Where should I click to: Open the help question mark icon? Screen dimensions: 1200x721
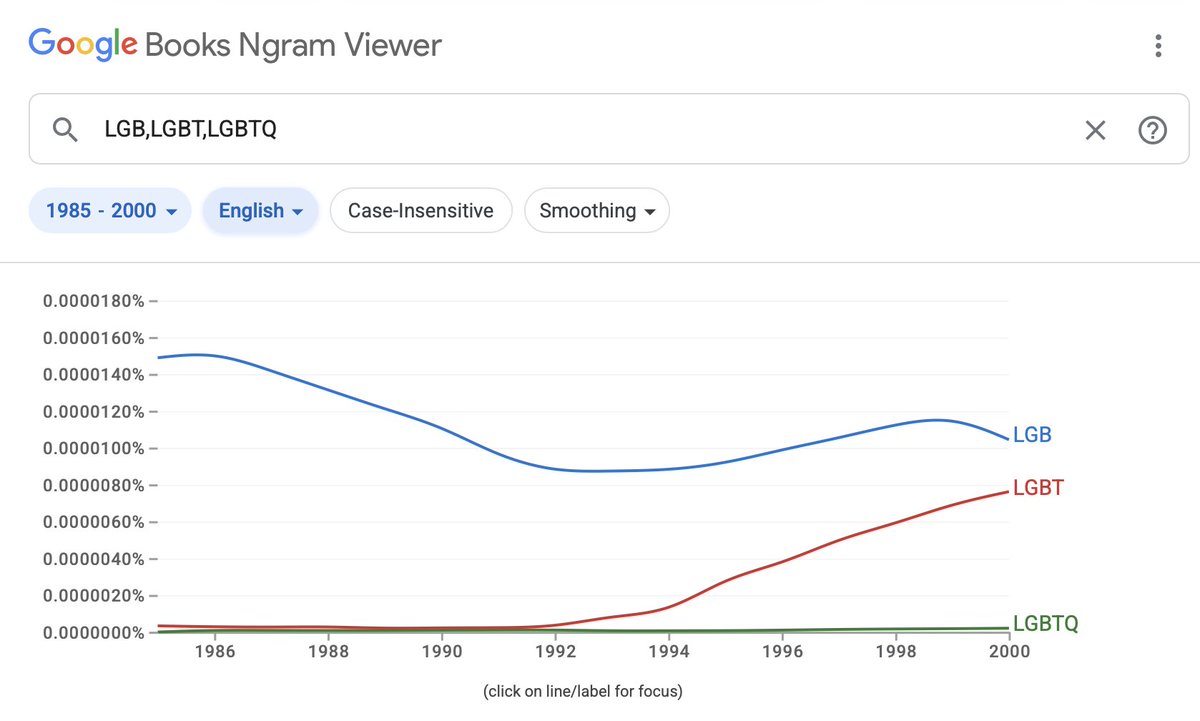(1153, 130)
